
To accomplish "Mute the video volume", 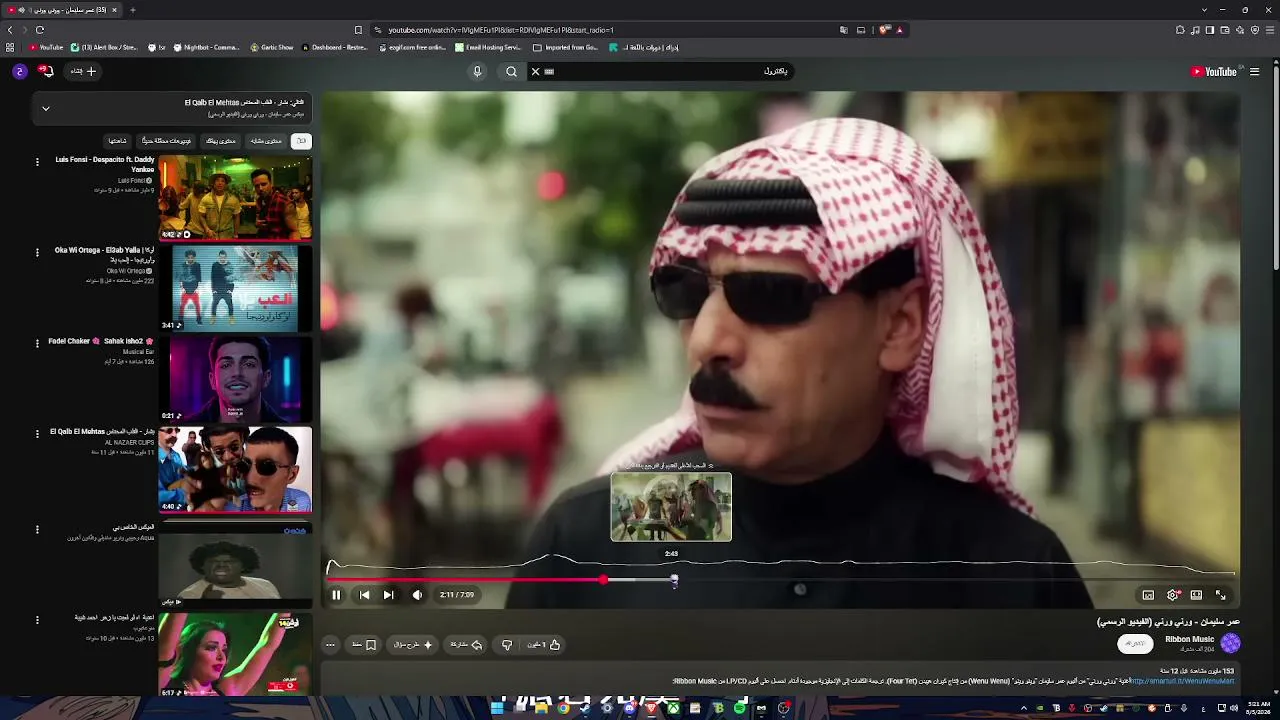I will tap(417, 595).
